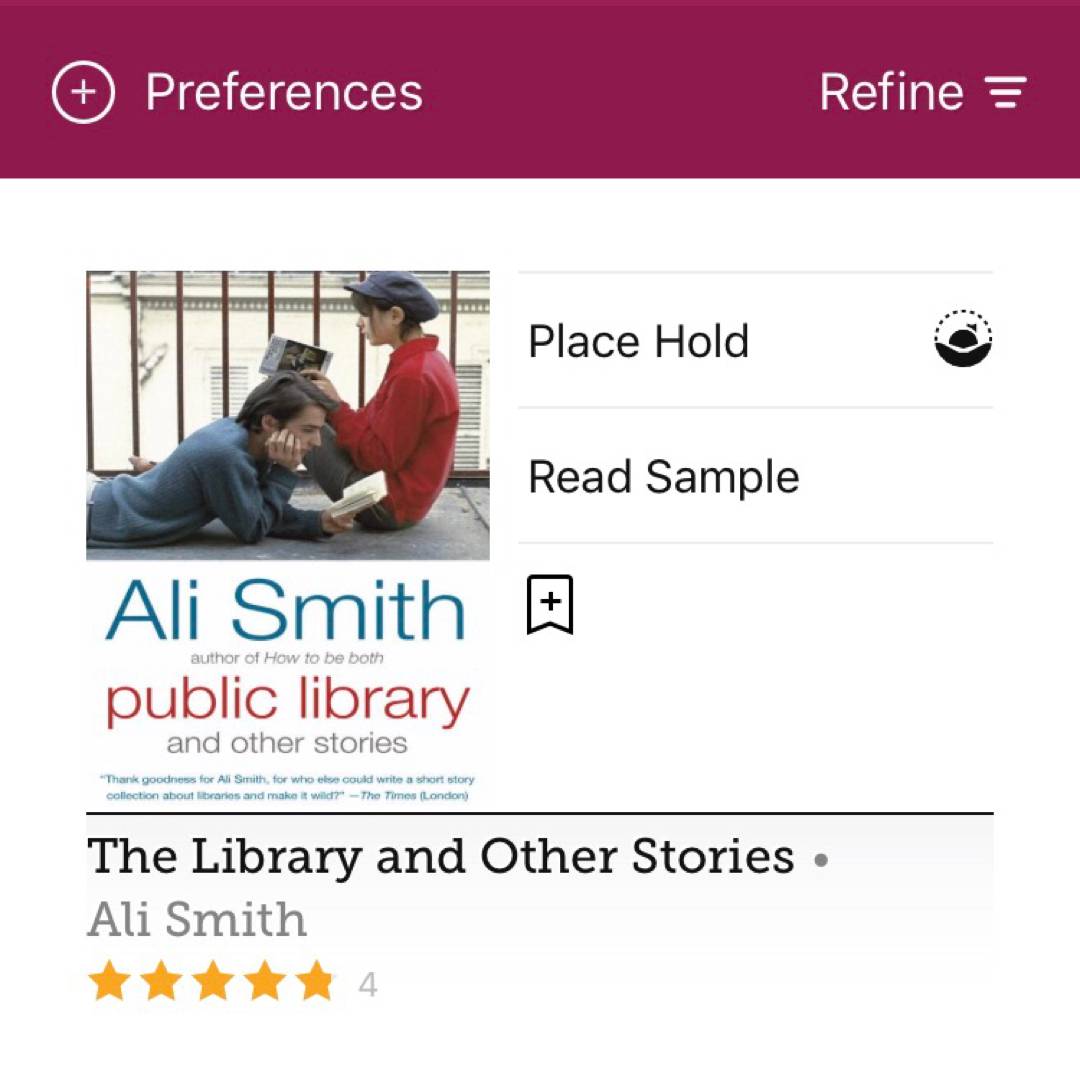This screenshot has height=1080, width=1080.
Task: Expand the Refine filter menu
Action: tap(891, 93)
